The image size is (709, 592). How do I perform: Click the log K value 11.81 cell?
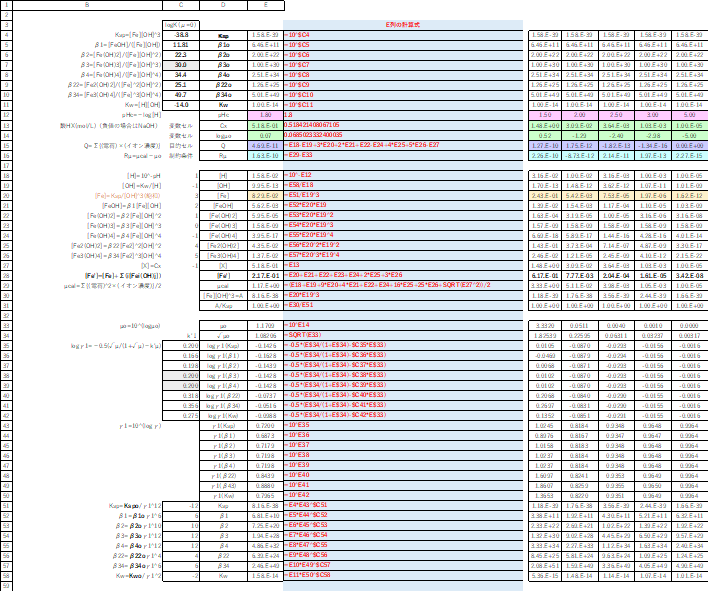181,45
